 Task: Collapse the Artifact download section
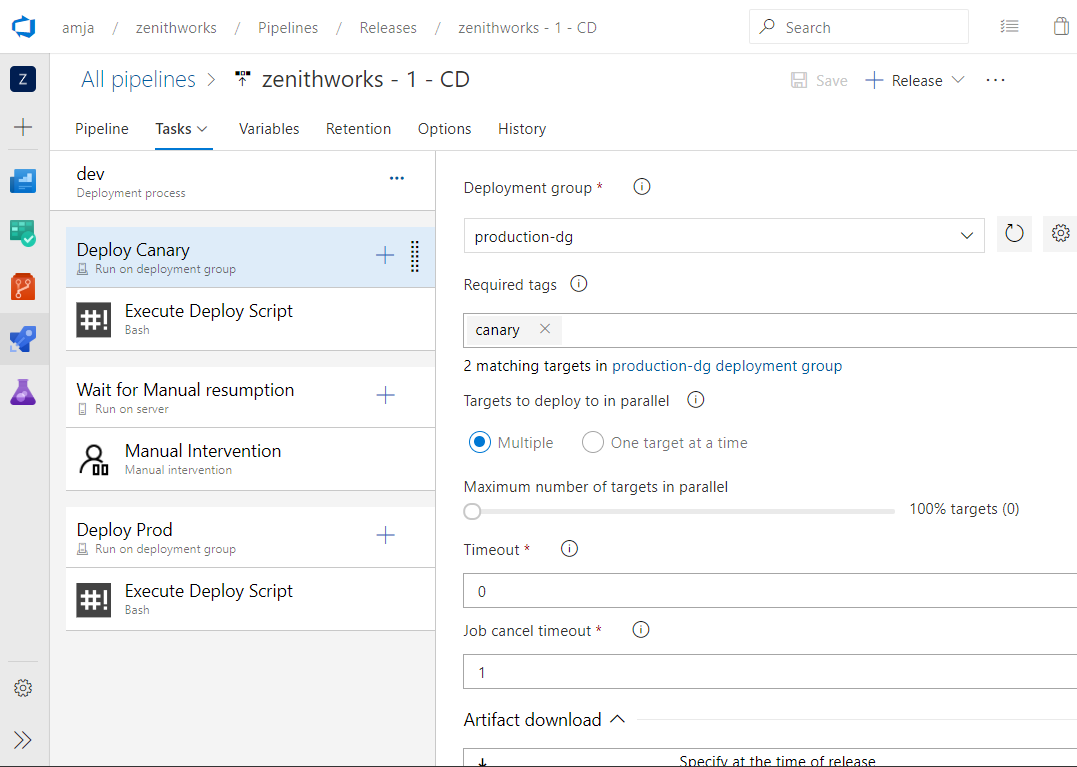click(617, 718)
